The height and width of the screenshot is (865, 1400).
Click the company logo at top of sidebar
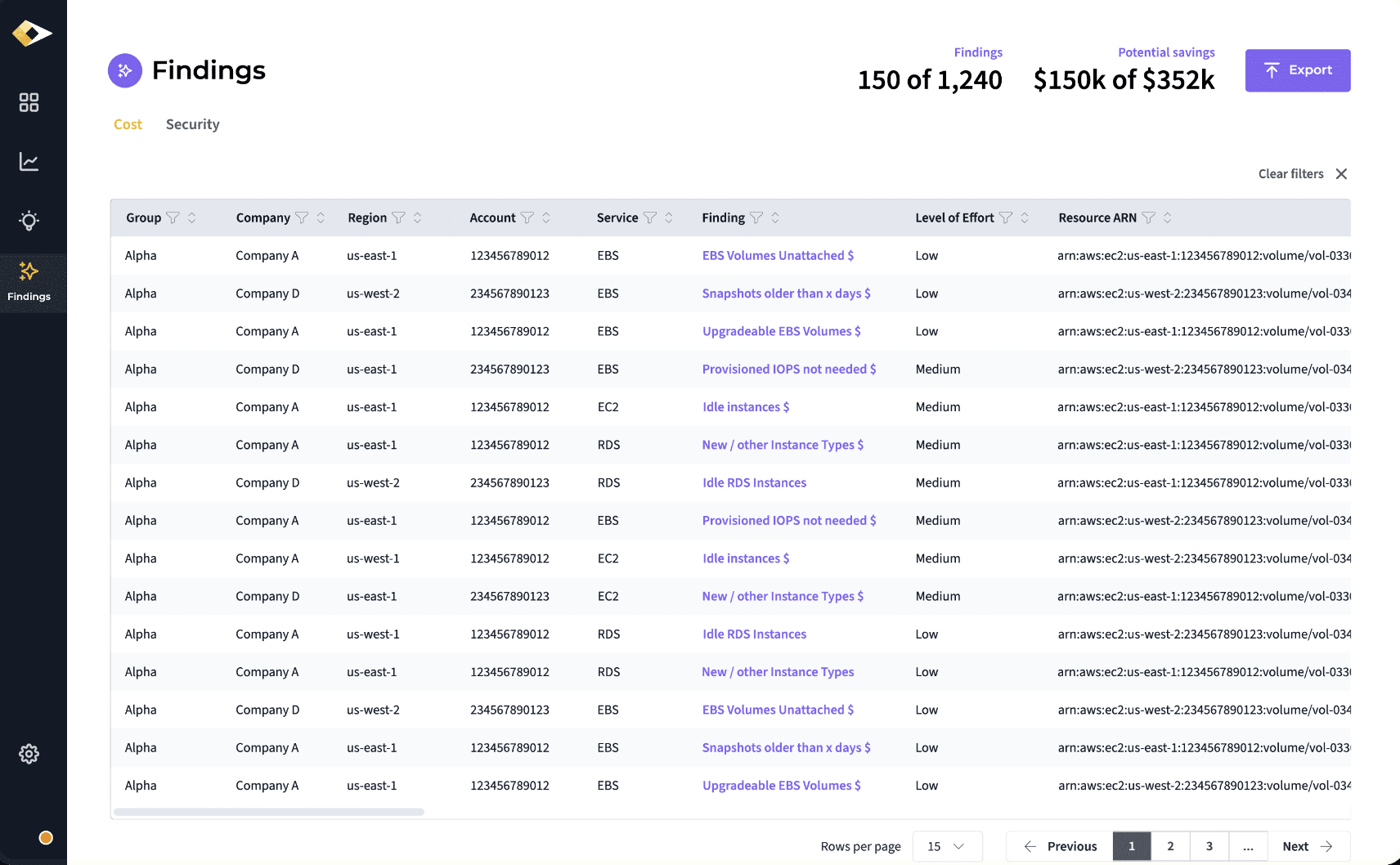pyautogui.click(x=31, y=33)
